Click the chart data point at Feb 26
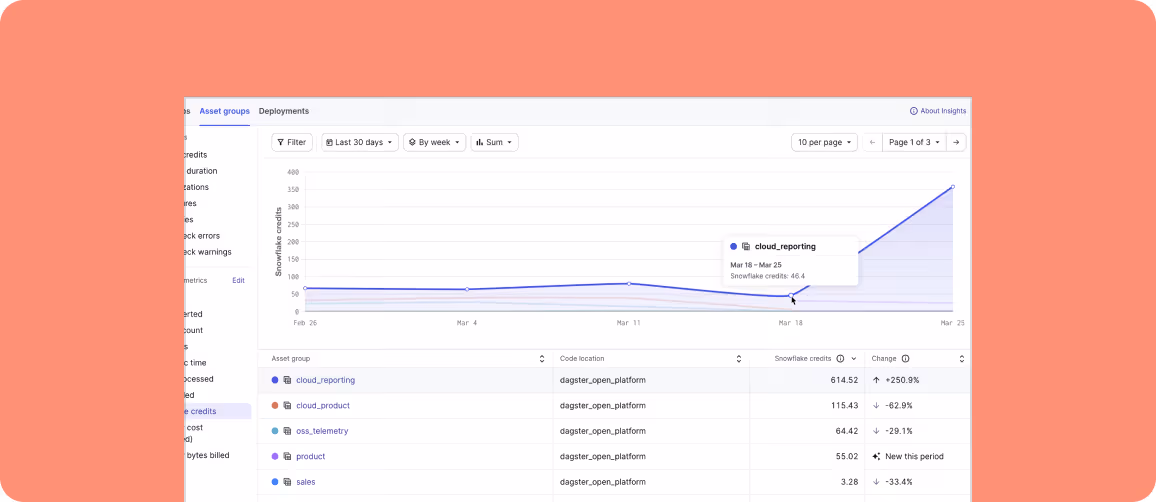This screenshot has height=502, width=1156. tap(305, 288)
